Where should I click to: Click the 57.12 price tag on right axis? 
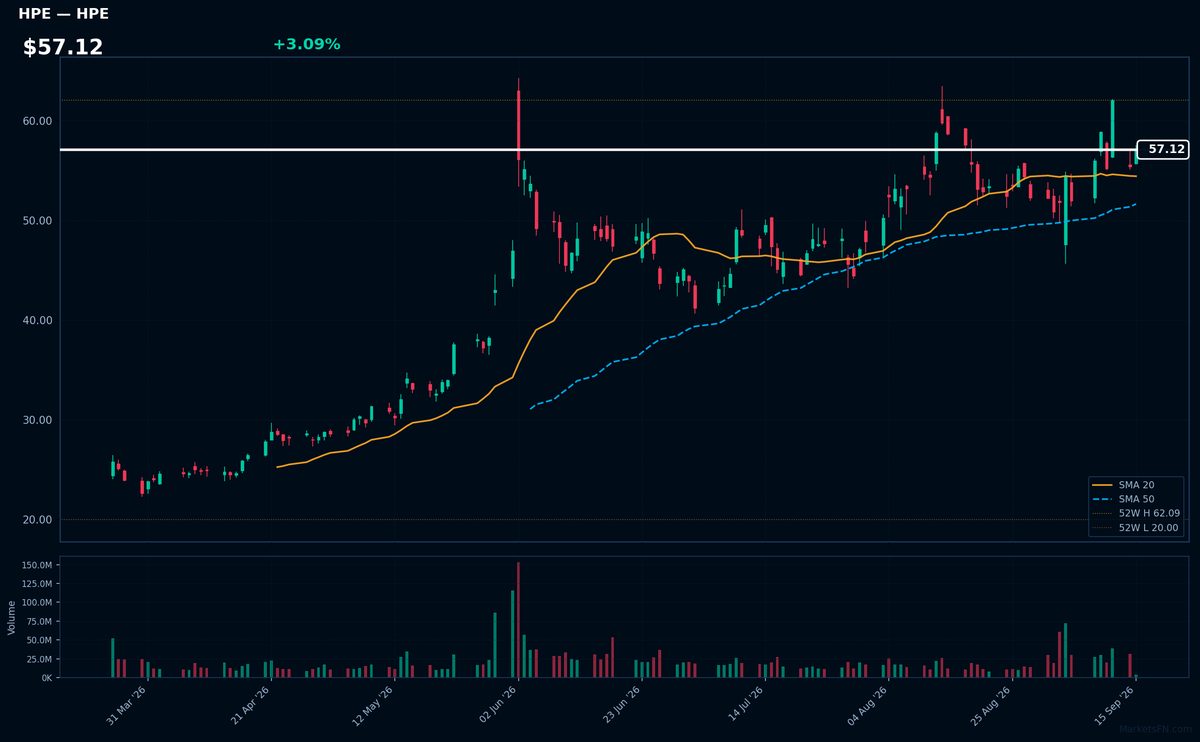1163,149
